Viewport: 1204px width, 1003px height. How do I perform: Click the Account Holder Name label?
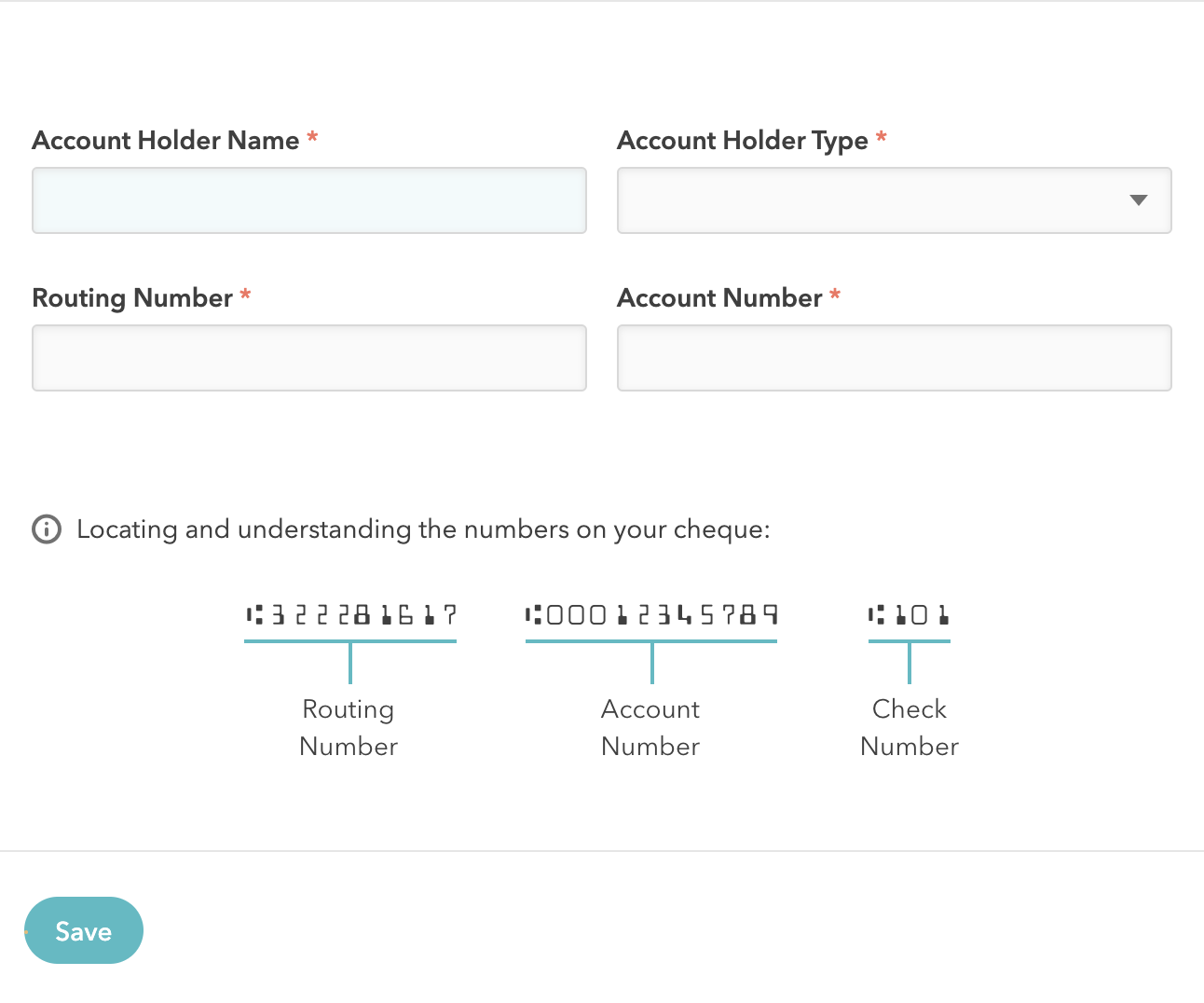[166, 141]
